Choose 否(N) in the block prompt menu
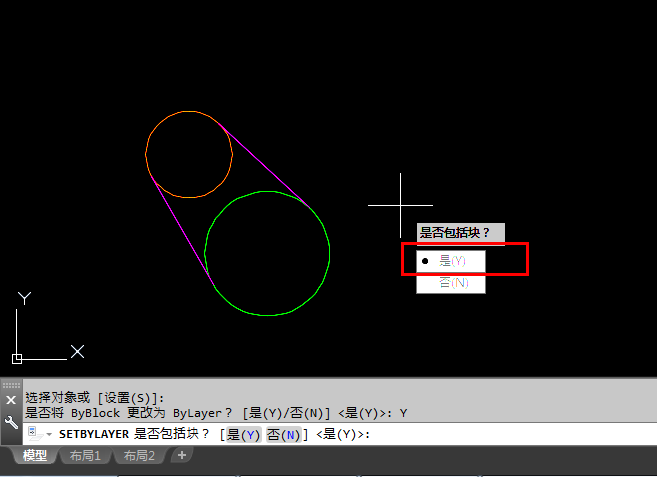This screenshot has height=477, width=657. [x=451, y=283]
